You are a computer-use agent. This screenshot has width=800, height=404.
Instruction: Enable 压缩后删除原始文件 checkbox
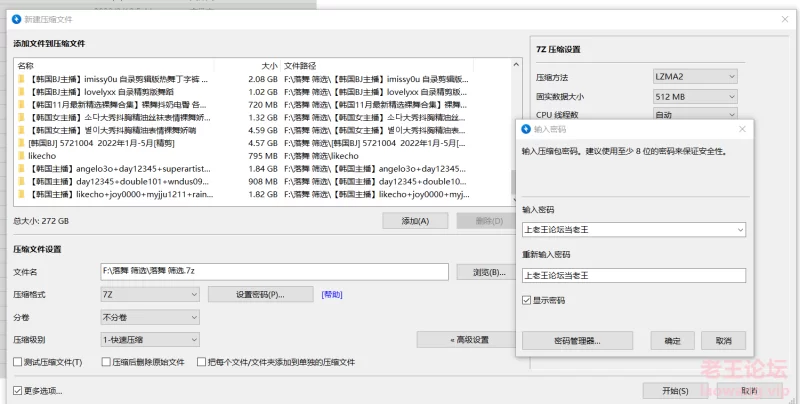(106, 362)
